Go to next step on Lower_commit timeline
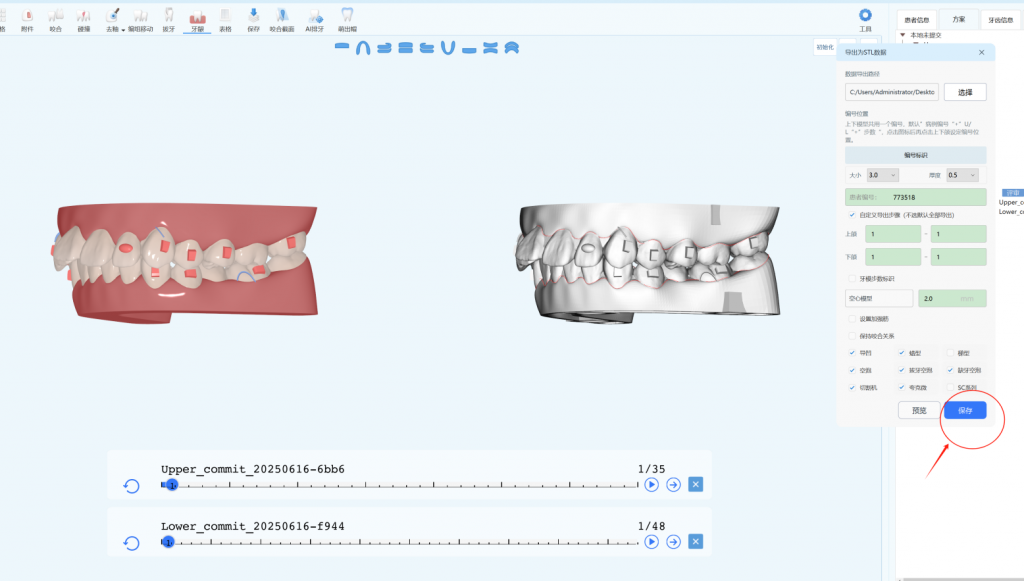Viewport: 1024px width, 581px height. point(673,542)
